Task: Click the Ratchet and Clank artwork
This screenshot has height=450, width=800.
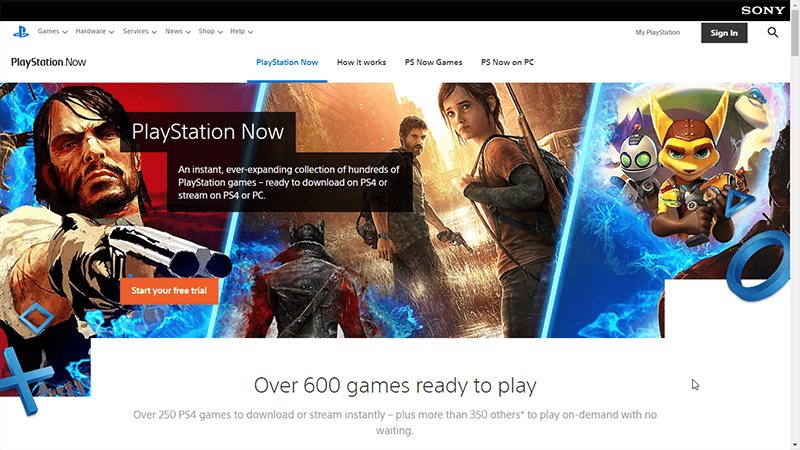Action: 679,168
